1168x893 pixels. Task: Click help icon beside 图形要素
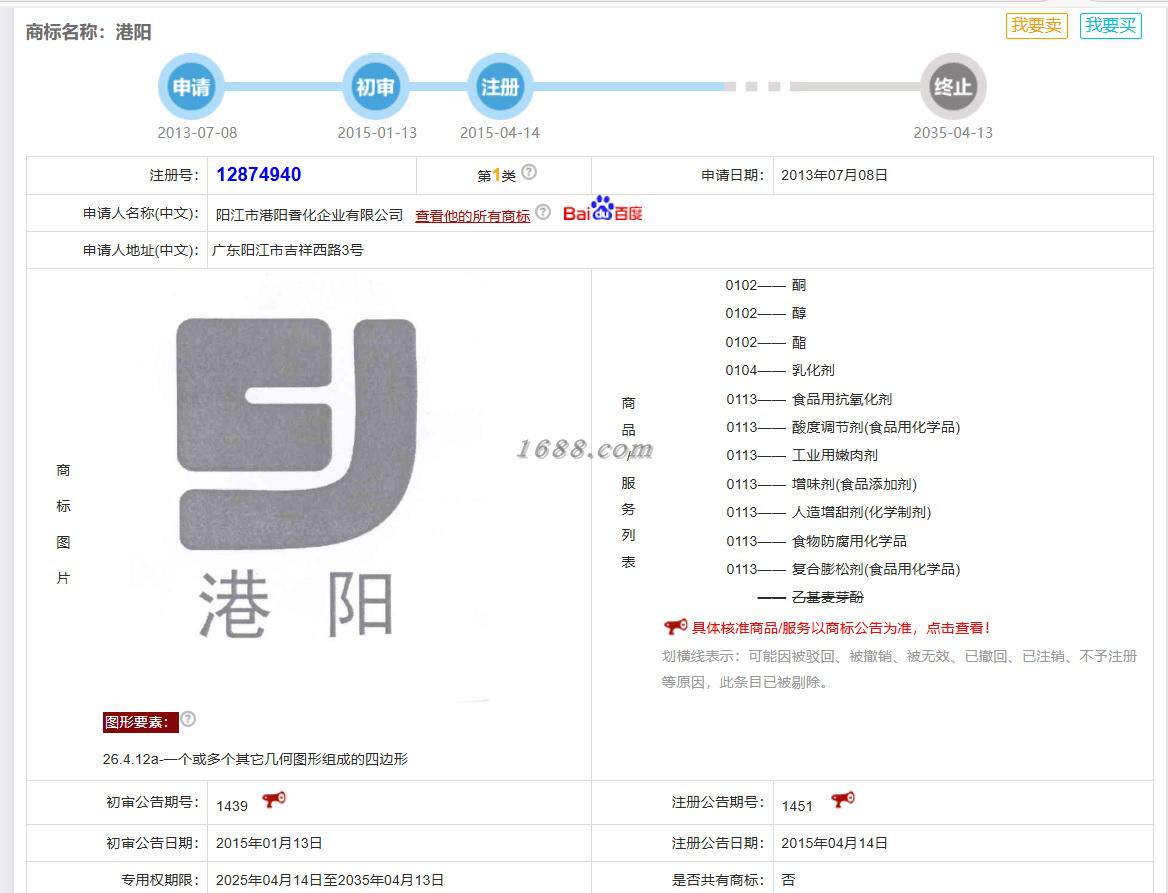(188, 719)
